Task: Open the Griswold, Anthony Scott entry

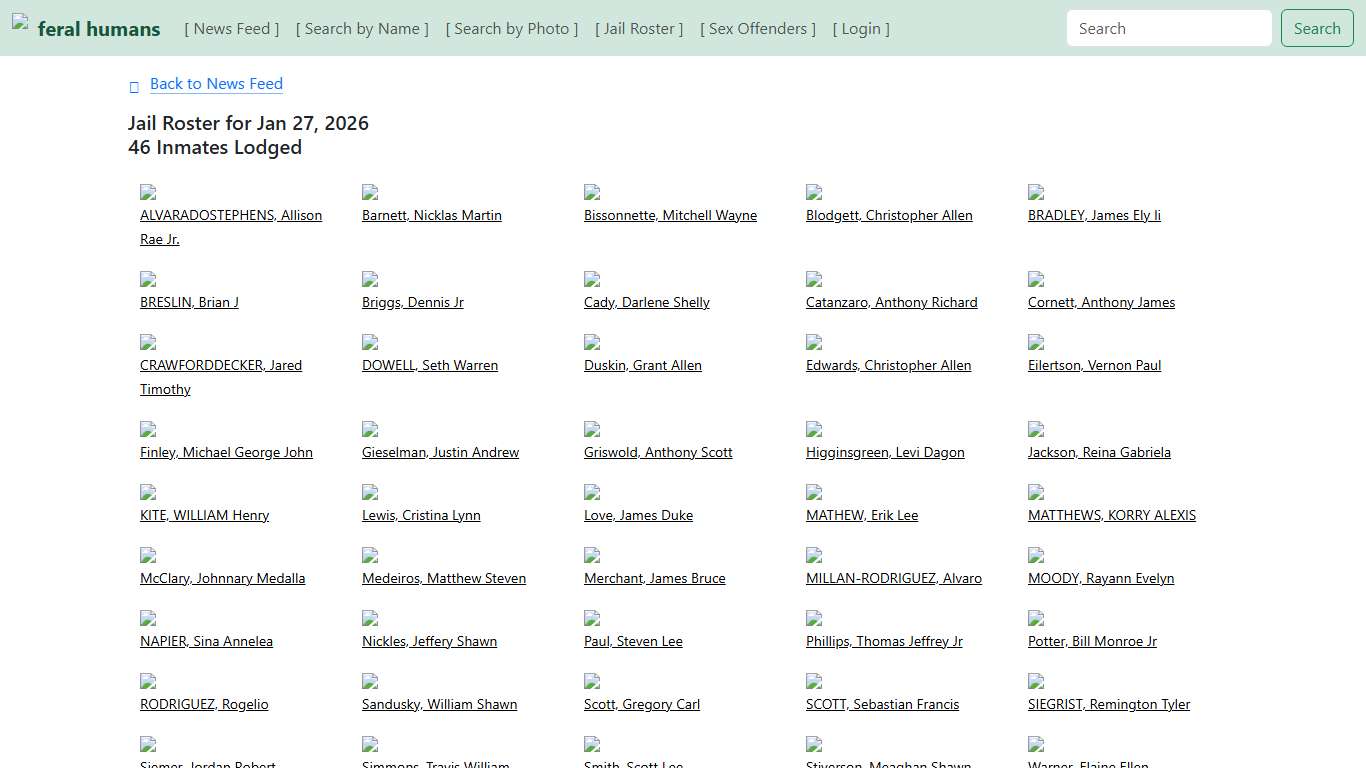Action: (658, 452)
